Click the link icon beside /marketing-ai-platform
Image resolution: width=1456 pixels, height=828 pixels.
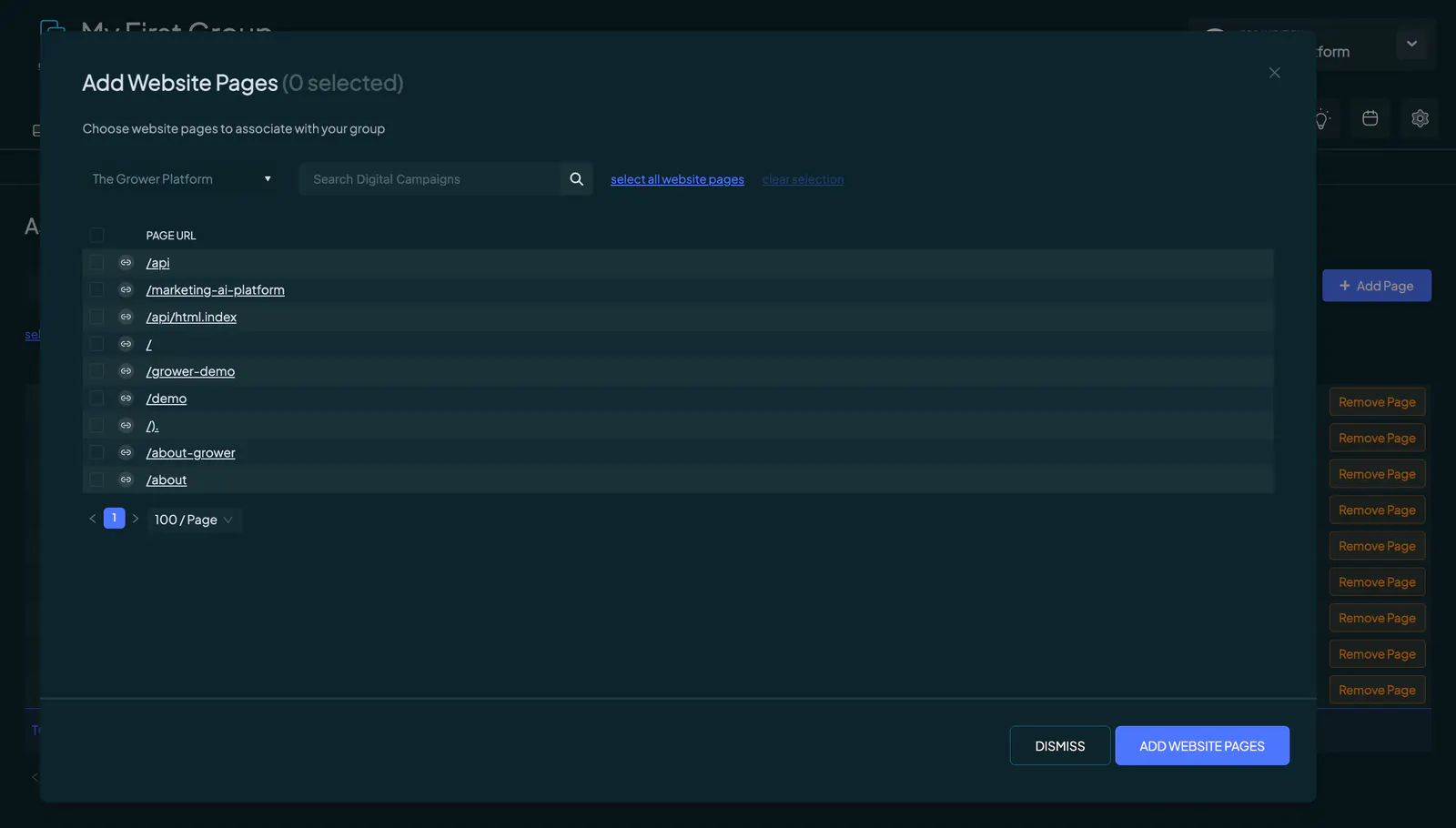tap(126, 290)
